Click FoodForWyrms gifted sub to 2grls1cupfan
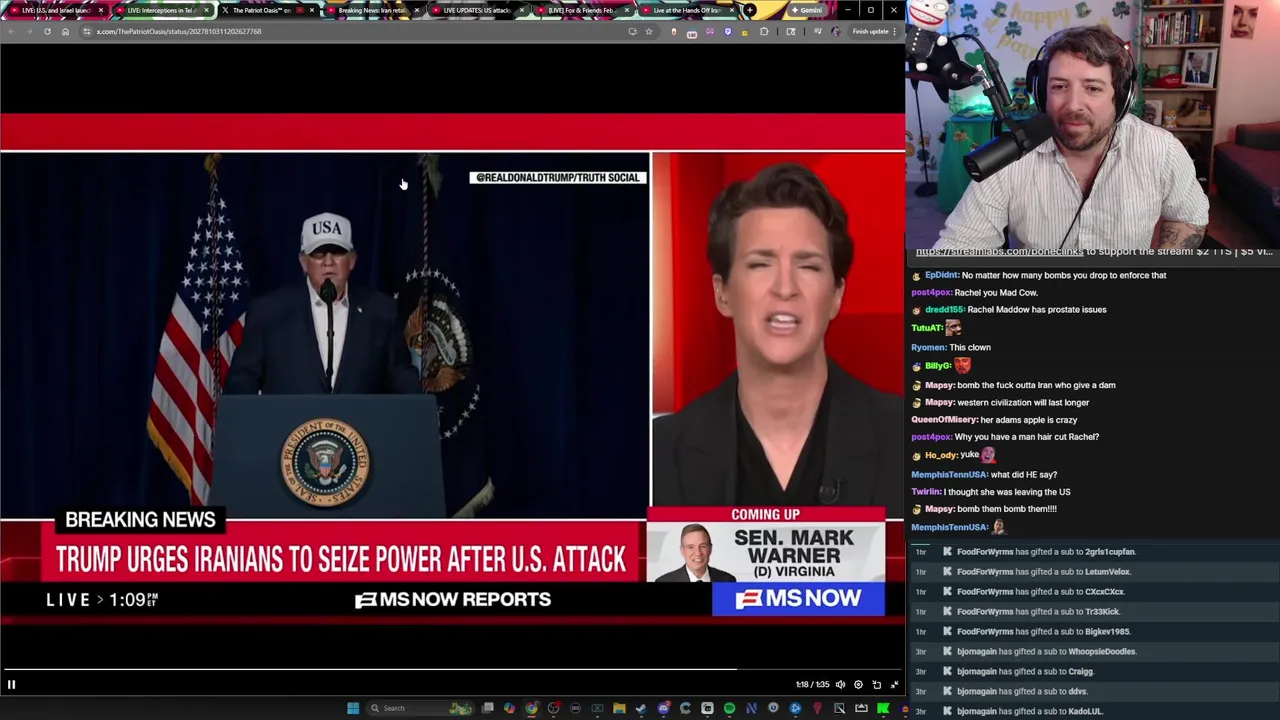 (1046, 552)
